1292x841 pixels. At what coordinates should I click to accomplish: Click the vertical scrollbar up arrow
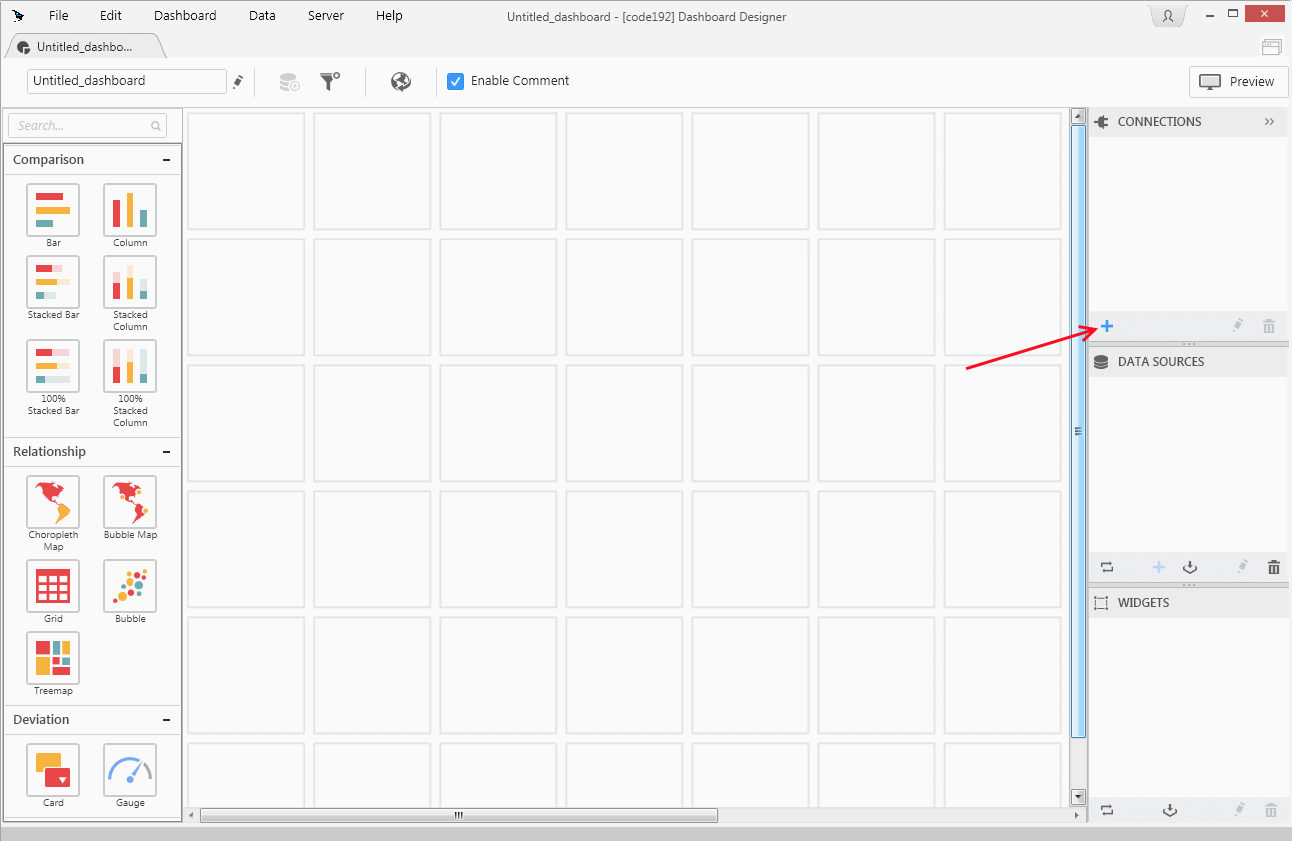1078,116
